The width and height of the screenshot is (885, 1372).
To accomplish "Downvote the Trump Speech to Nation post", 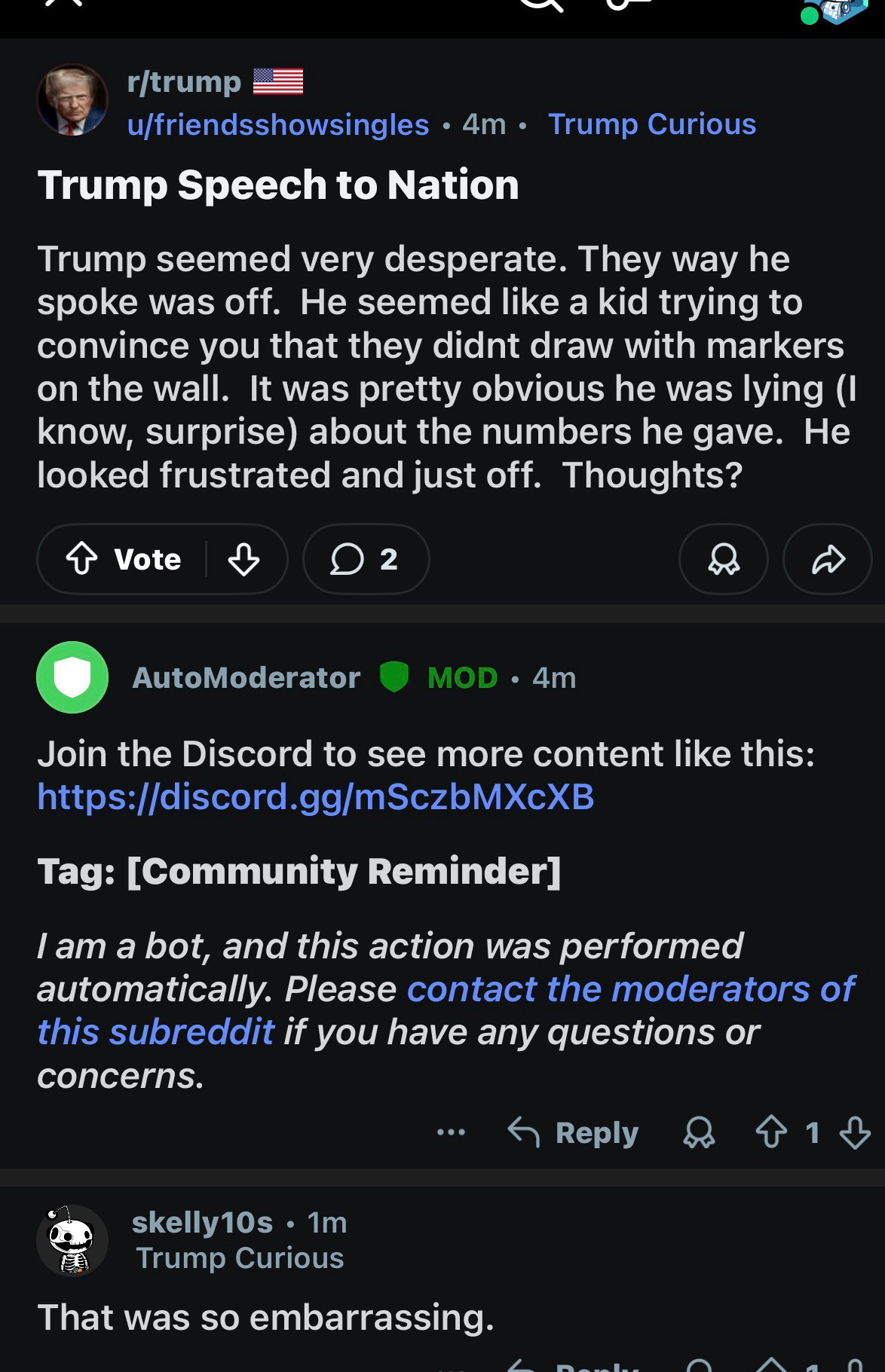I will pyautogui.click(x=243, y=559).
